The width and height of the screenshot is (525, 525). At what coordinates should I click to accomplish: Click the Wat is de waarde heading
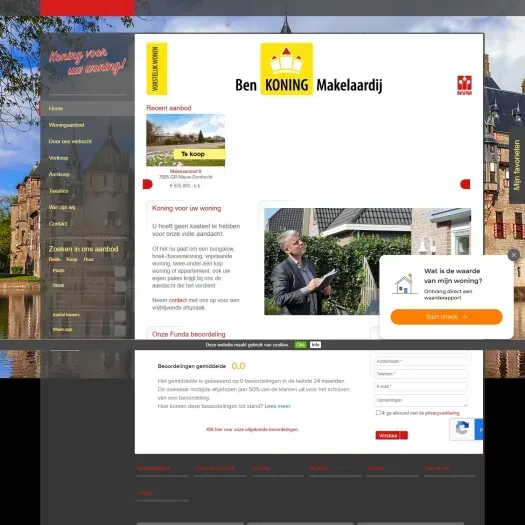tap(453, 276)
